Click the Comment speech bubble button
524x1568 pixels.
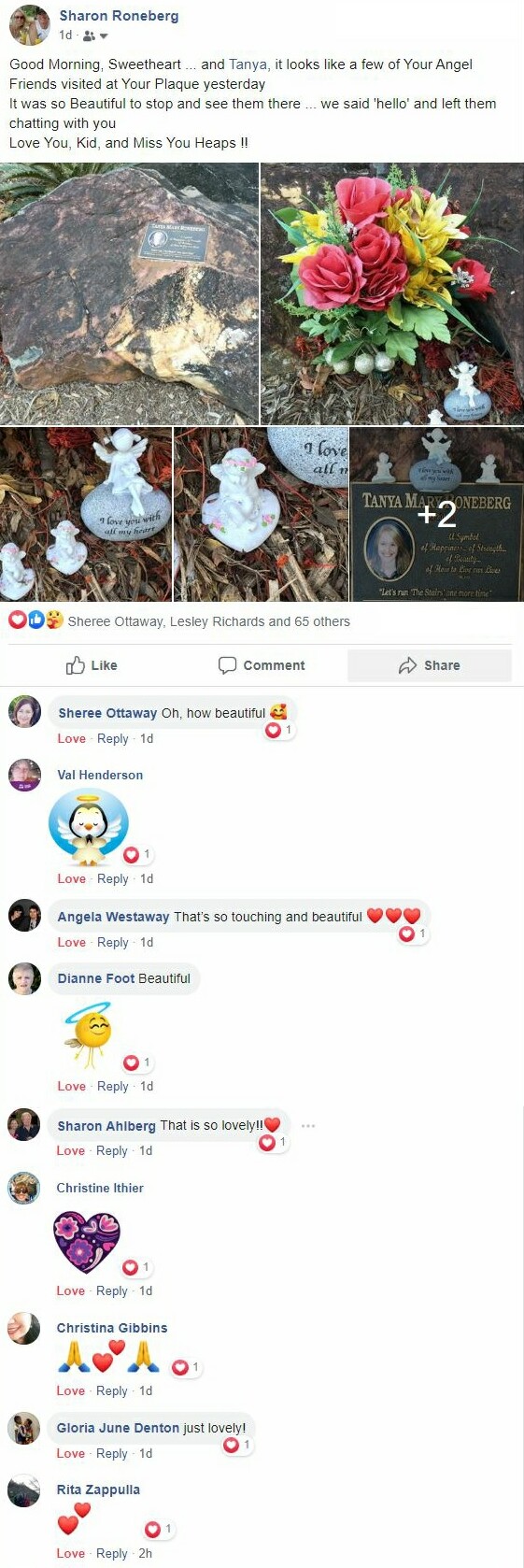tap(262, 665)
